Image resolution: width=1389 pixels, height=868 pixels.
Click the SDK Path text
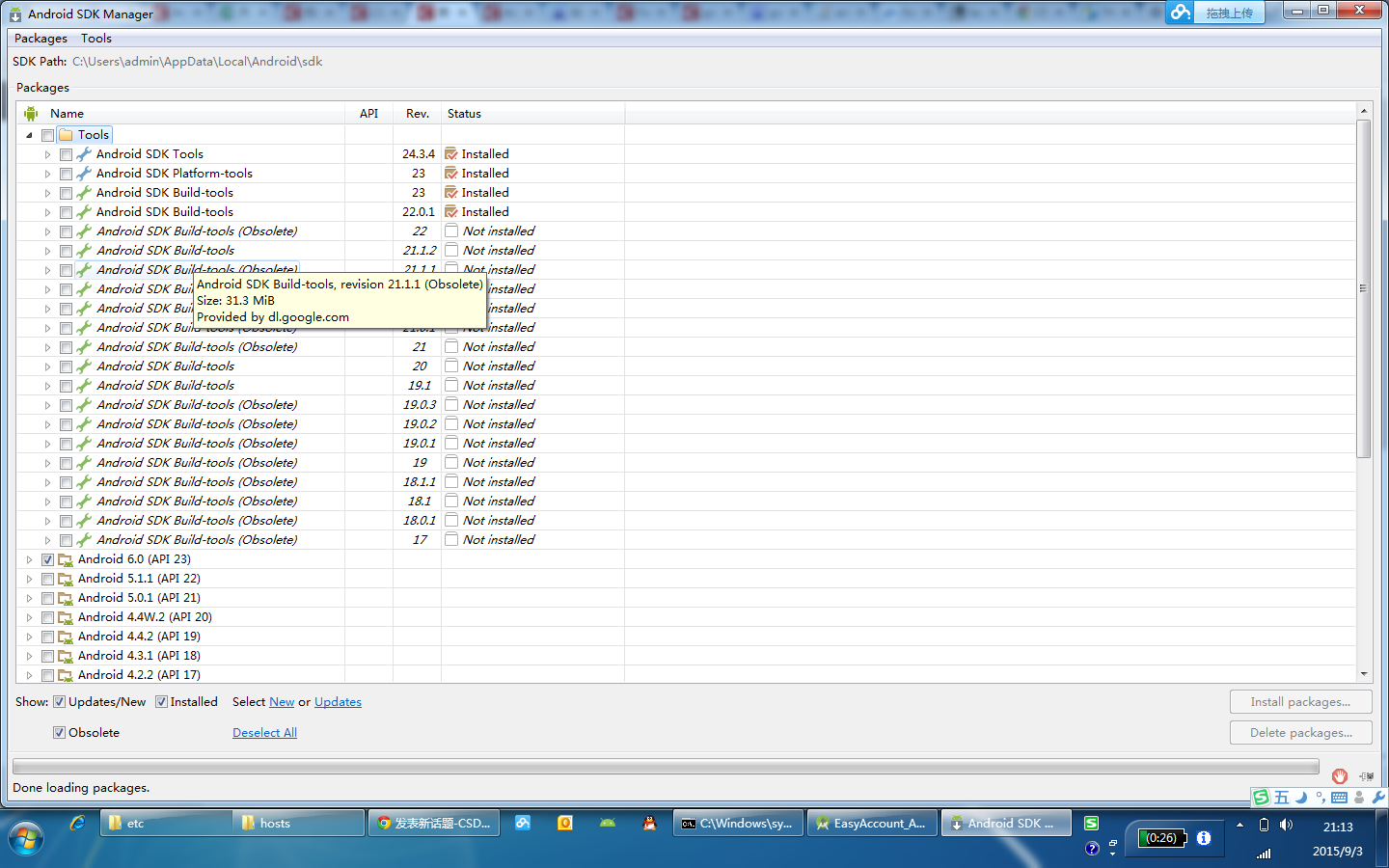coord(197,62)
